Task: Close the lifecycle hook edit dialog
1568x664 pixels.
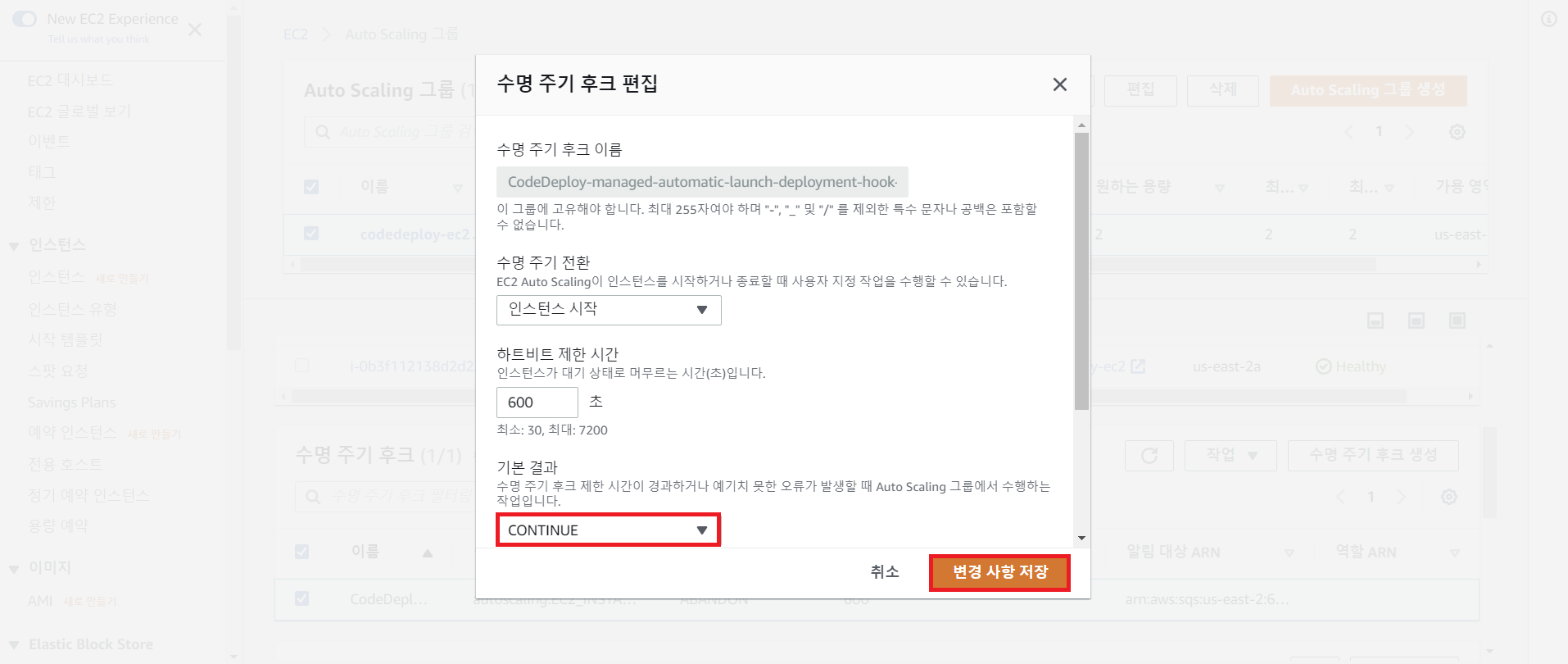Action: 1059,84
